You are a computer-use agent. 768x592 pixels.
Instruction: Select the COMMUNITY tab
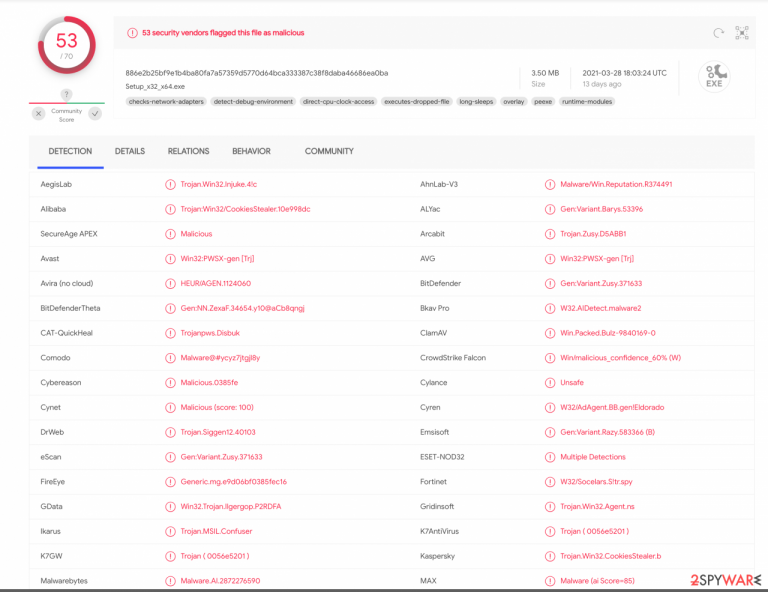coord(329,151)
